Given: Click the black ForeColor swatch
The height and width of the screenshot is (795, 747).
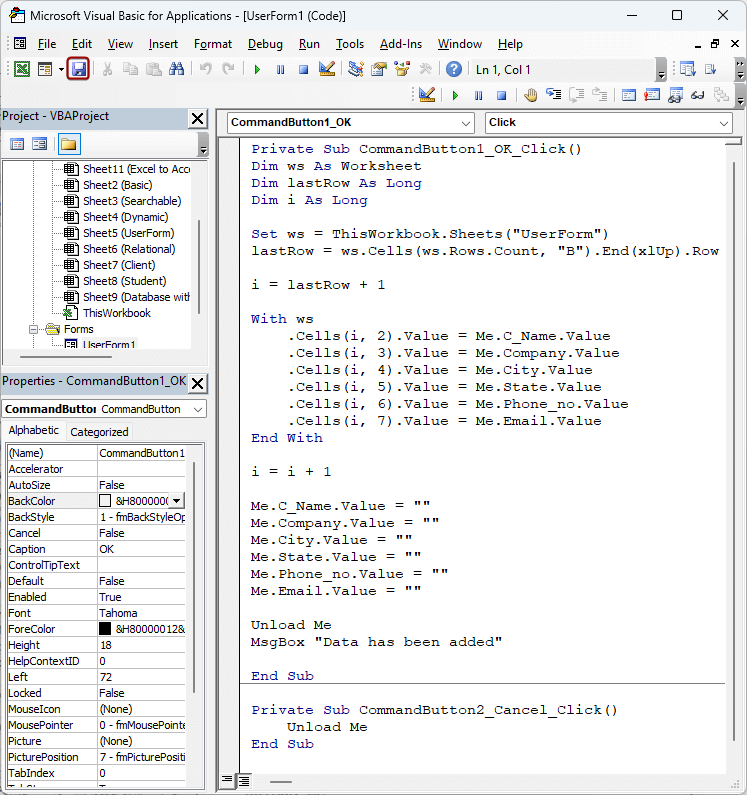Looking at the screenshot, I should (105, 629).
